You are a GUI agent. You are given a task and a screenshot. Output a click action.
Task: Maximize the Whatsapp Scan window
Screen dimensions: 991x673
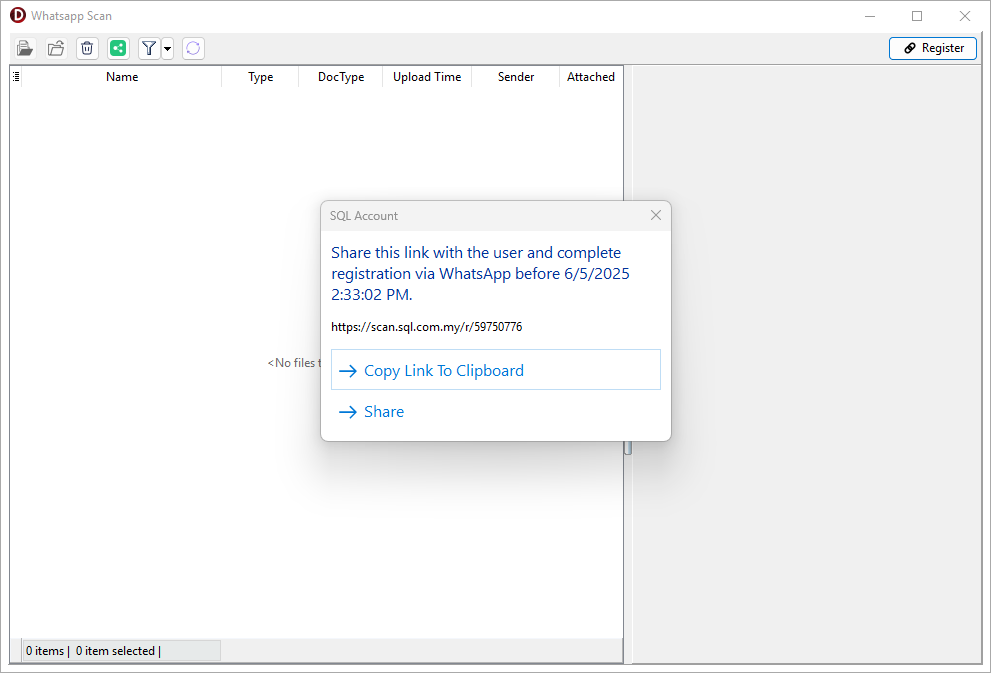917,16
